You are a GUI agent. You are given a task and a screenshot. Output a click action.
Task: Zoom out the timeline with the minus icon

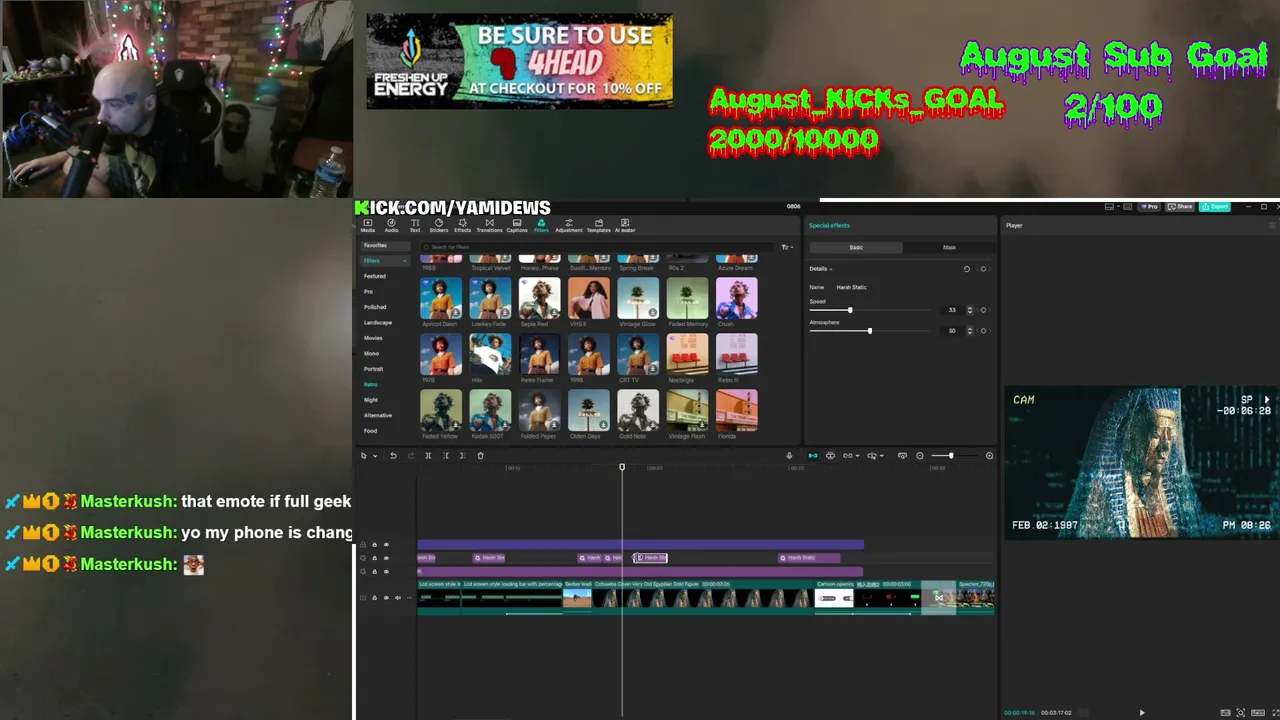click(x=920, y=456)
